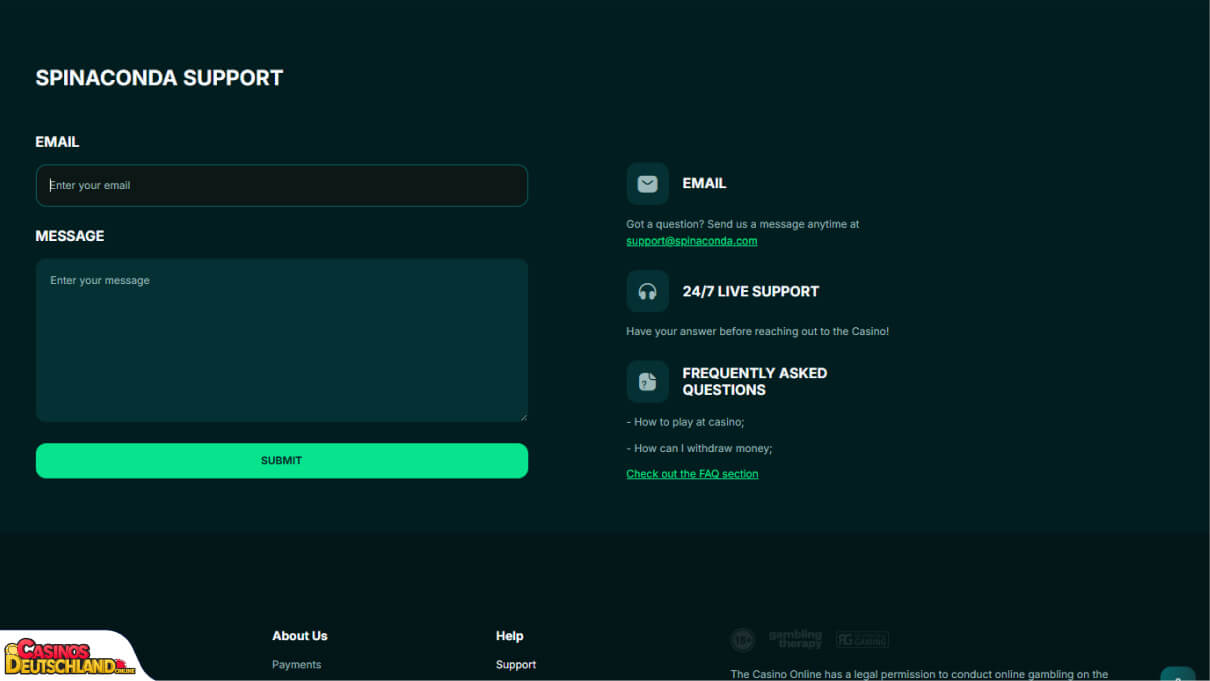Click the headset icon for live support
The image size is (1210, 681).
(x=647, y=291)
